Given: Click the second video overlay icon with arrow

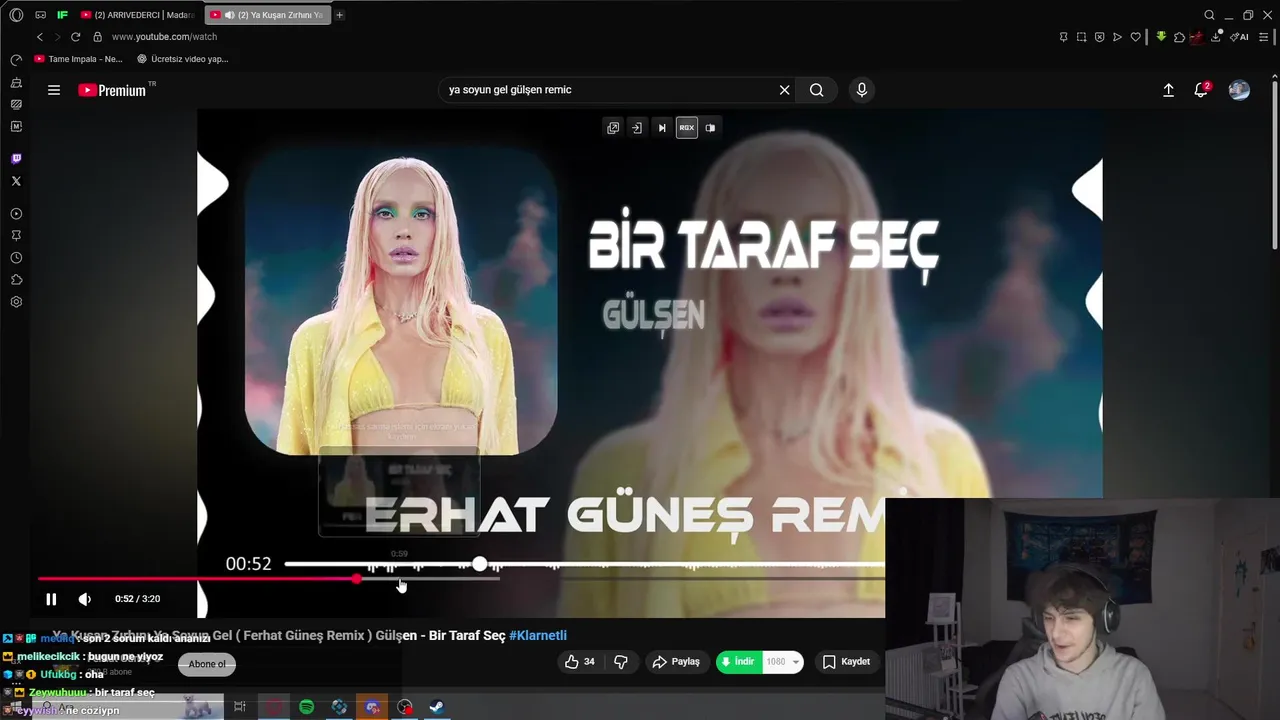Looking at the screenshot, I should pos(636,128).
